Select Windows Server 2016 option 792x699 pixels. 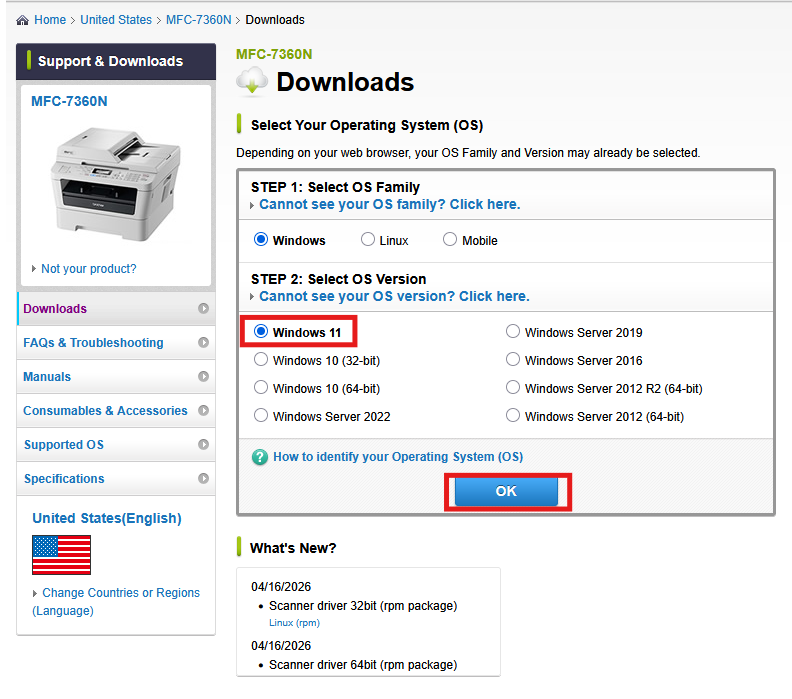[x=513, y=360]
